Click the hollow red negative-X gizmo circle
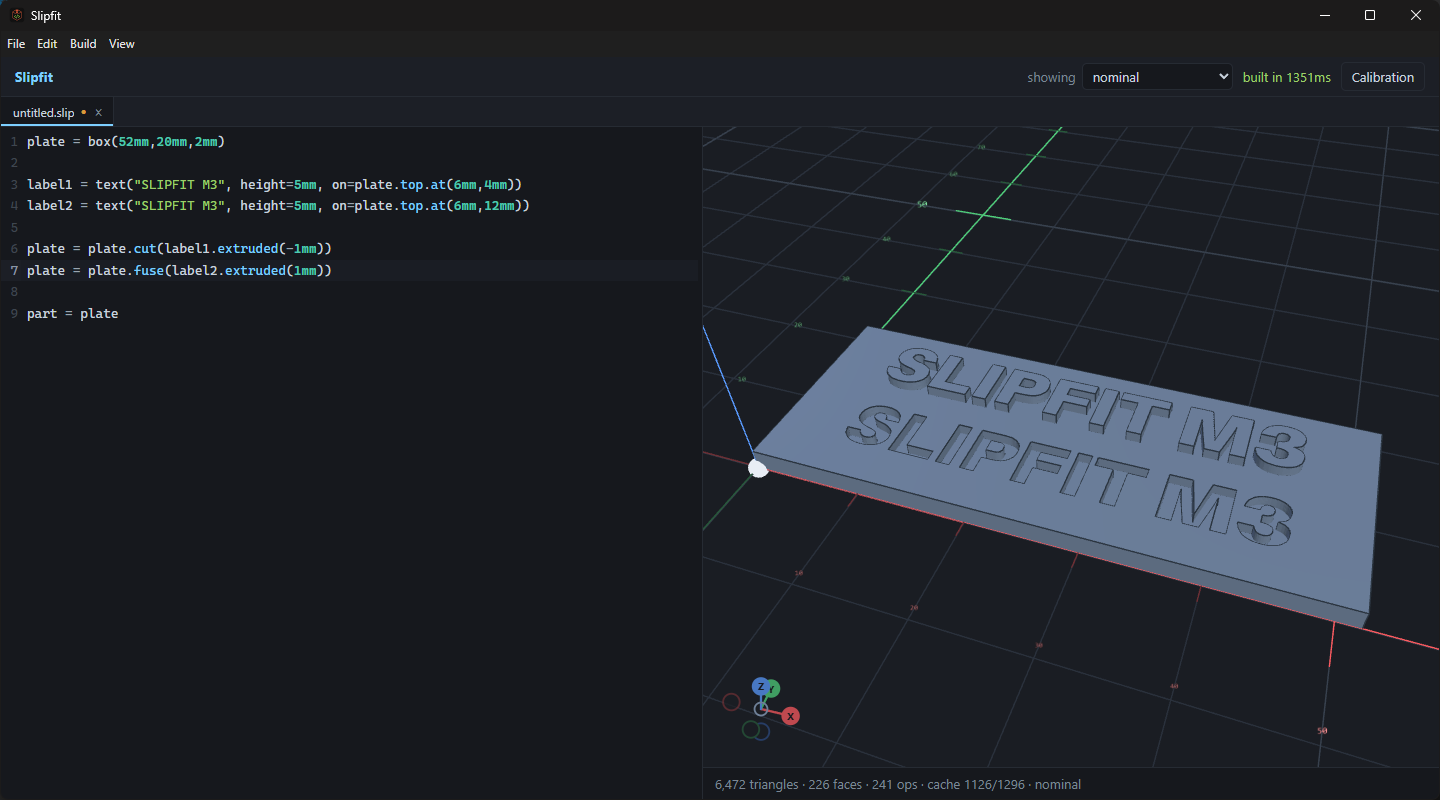The height and width of the screenshot is (800, 1440). (731, 702)
